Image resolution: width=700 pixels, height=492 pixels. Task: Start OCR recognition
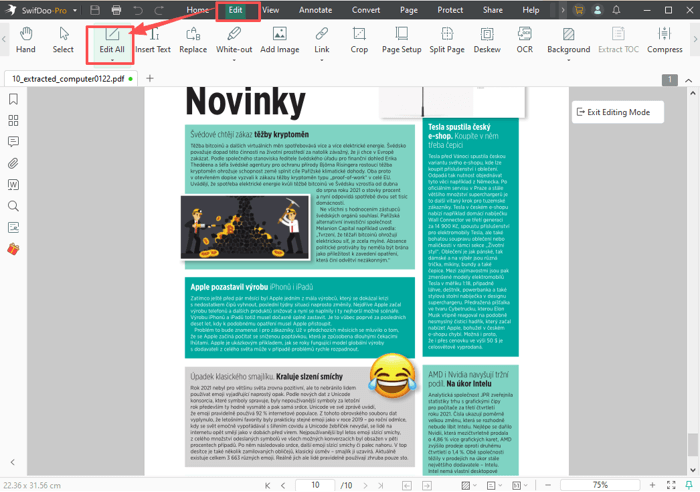tap(525, 40)
